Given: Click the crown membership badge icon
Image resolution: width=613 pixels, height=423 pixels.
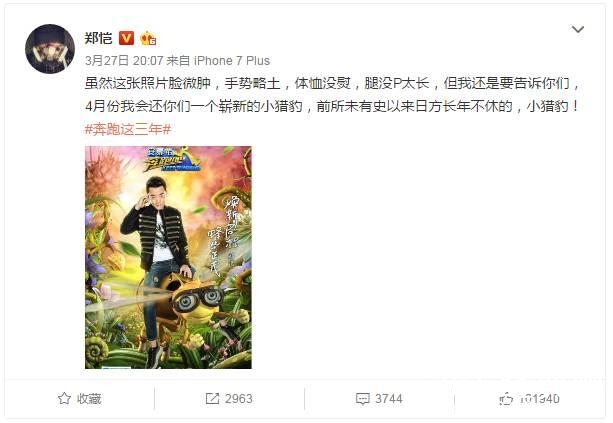Looking at the screenshot, I should [x=149, y=38].
